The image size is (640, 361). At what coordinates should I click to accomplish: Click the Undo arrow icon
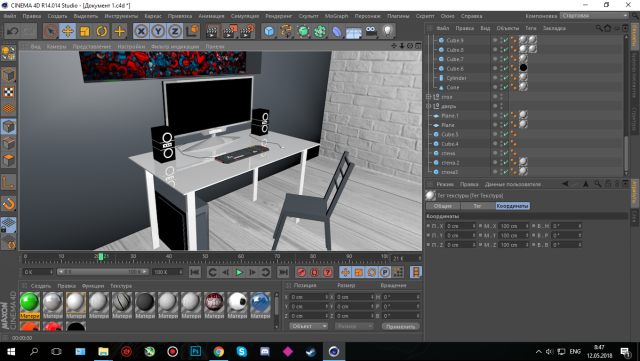[12, 31]
